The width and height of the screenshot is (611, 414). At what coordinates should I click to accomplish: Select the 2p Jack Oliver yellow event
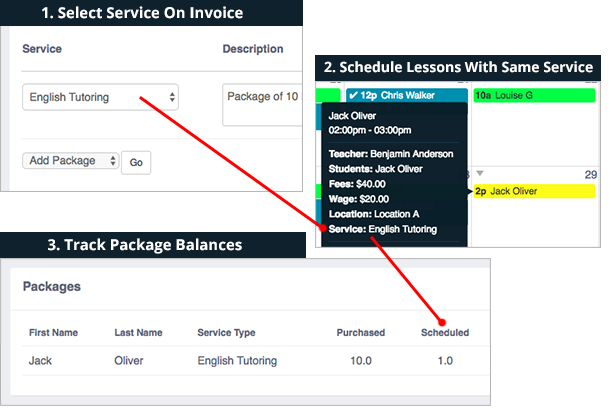(534, 191)
